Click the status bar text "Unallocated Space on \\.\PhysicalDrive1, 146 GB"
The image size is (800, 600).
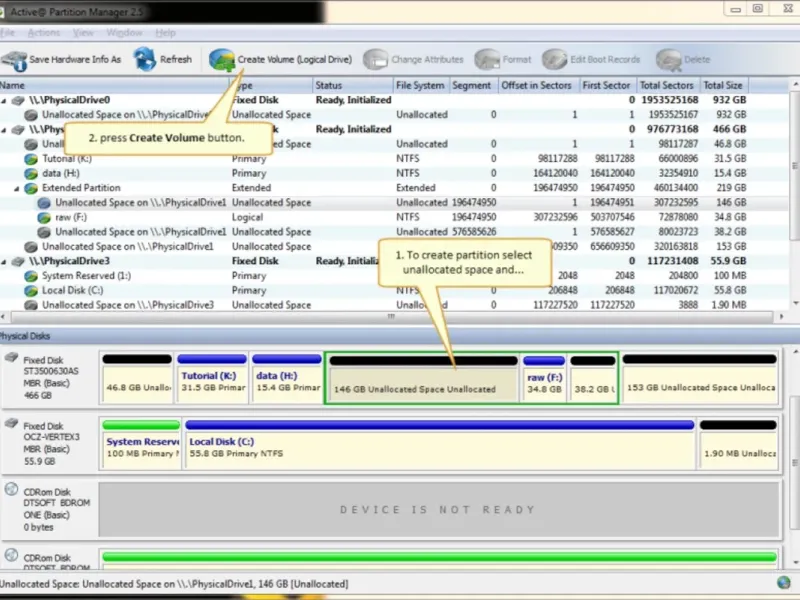coord(184,584)
